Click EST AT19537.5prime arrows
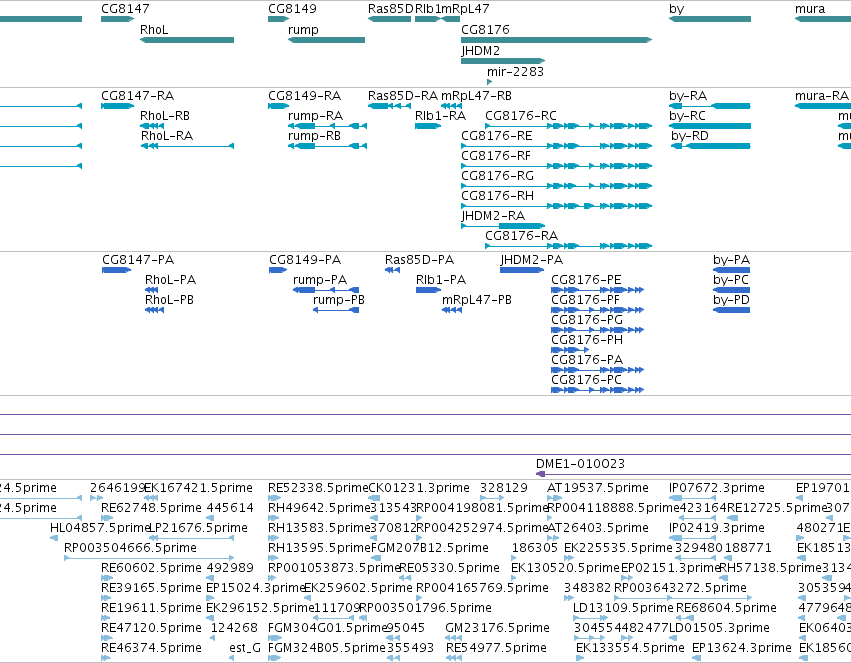Image resolution: width=851 pixels, height=663 pixels. pos(554,498)
